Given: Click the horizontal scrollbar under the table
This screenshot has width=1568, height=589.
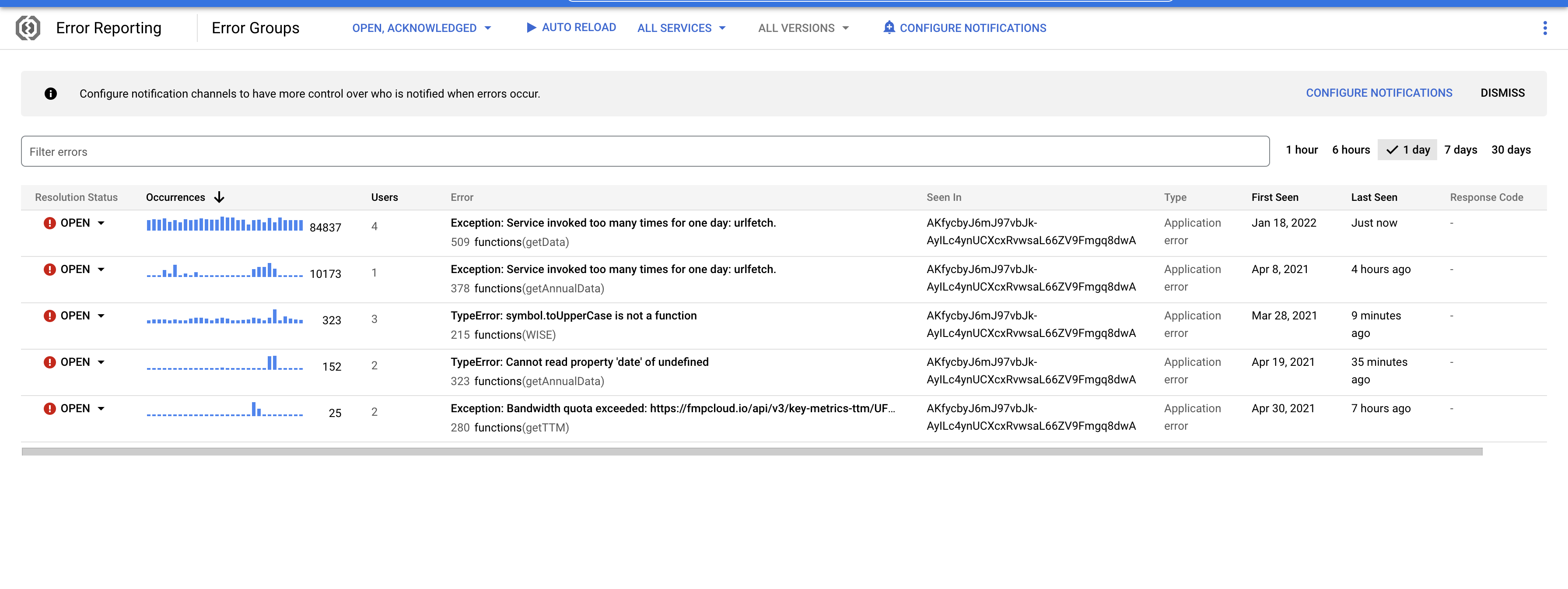Looking at the screenshot, I should [752, 452].
